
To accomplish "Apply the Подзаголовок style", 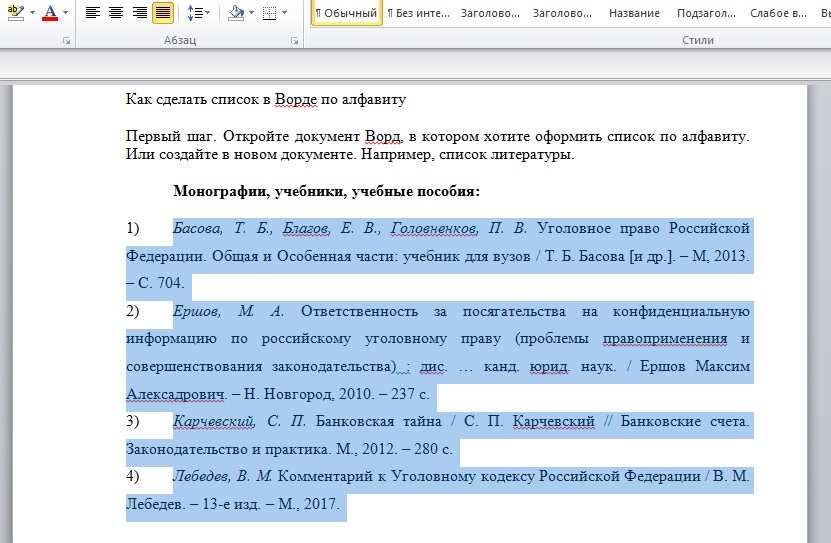I will pos(704,14).
